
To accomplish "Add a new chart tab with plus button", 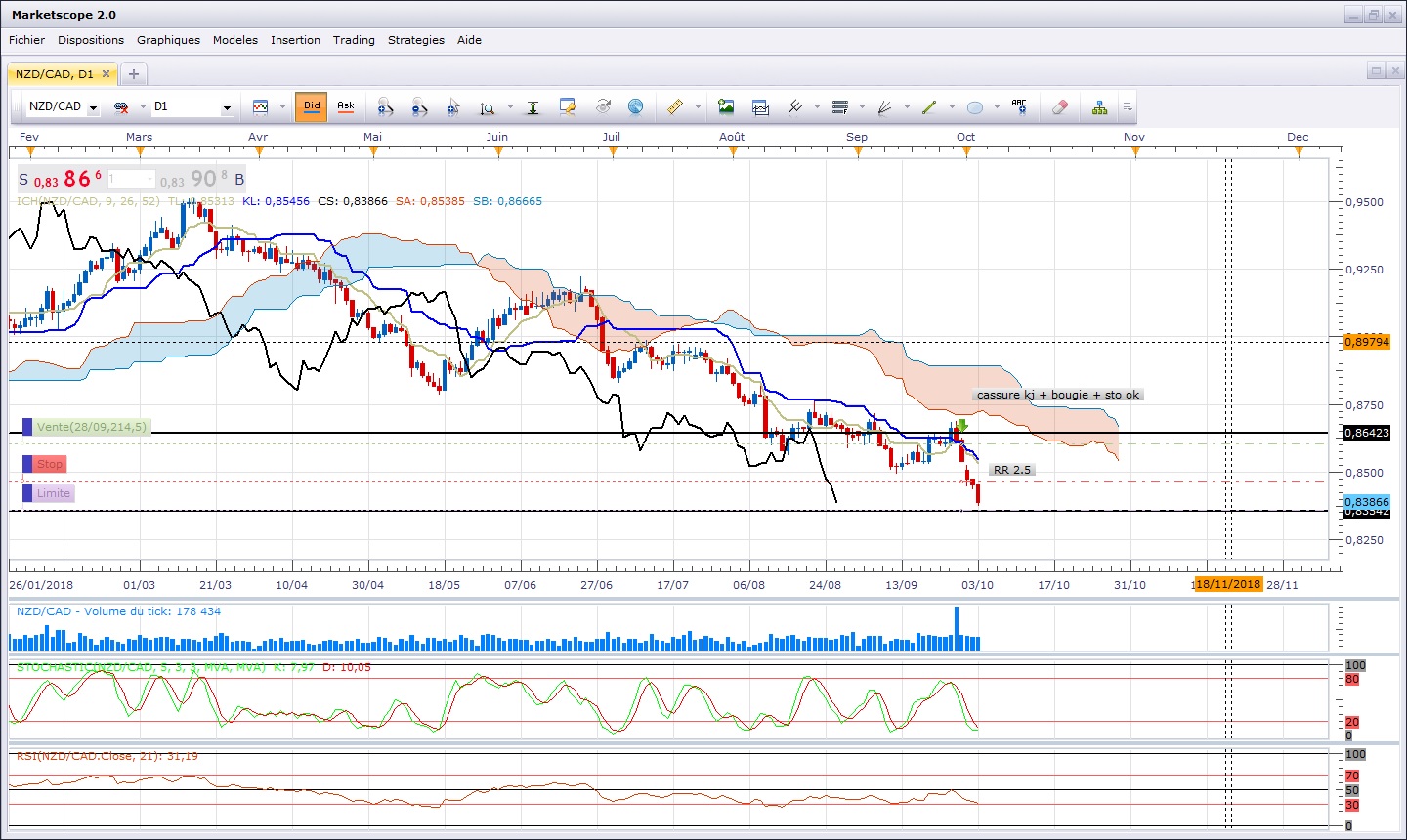I will click(134, 73).
